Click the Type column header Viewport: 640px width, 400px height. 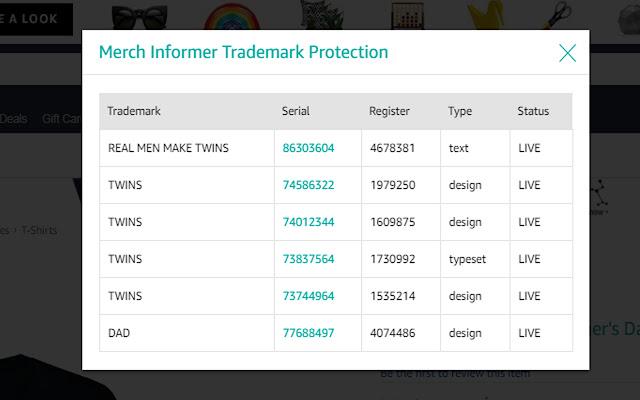click(x=460, y=111)
